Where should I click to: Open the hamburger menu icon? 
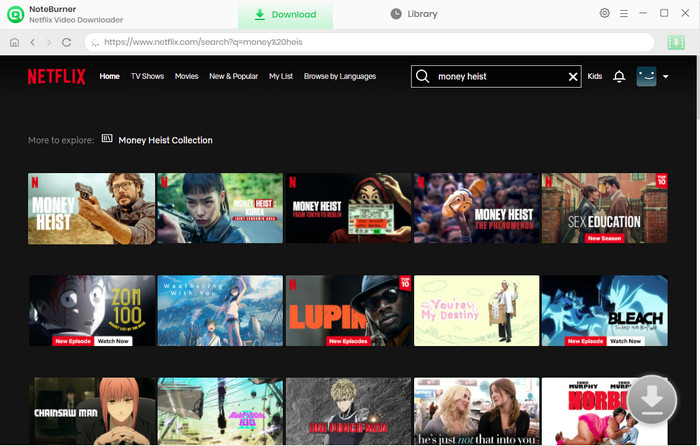pyautogui.click(x=624, y=13)
